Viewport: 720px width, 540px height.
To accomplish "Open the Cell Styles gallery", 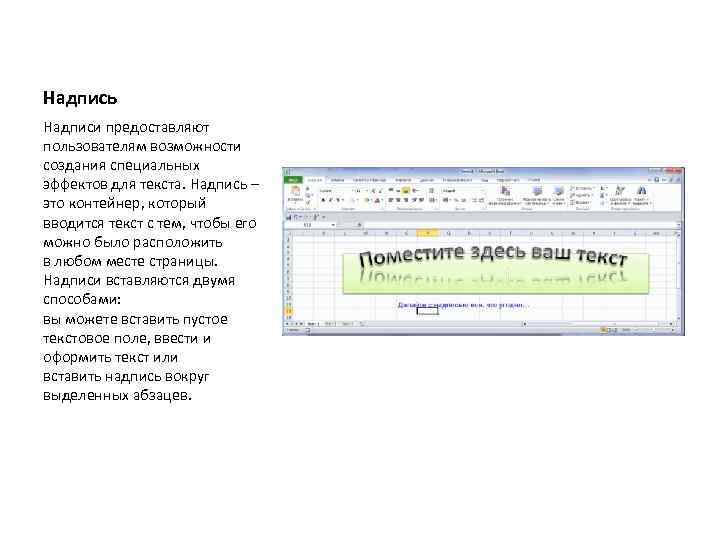I will [x=558, y=195].
